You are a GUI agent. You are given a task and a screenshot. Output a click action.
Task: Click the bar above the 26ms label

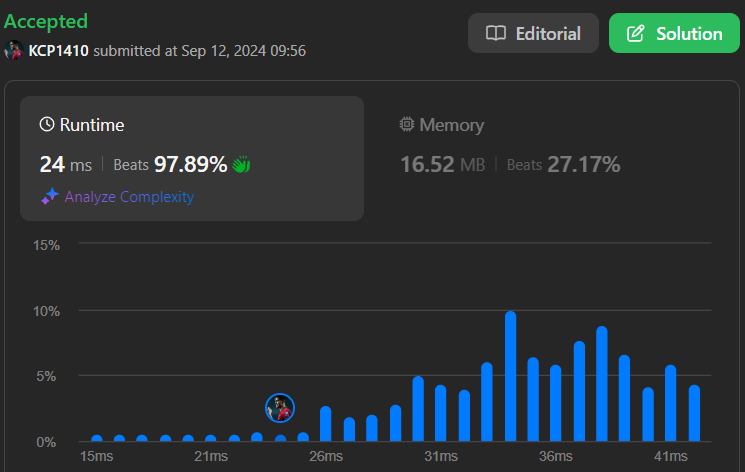[x=325, y=424]
